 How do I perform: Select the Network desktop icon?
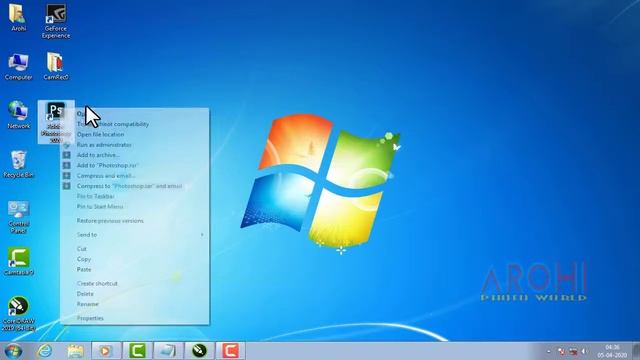(18, 115)
